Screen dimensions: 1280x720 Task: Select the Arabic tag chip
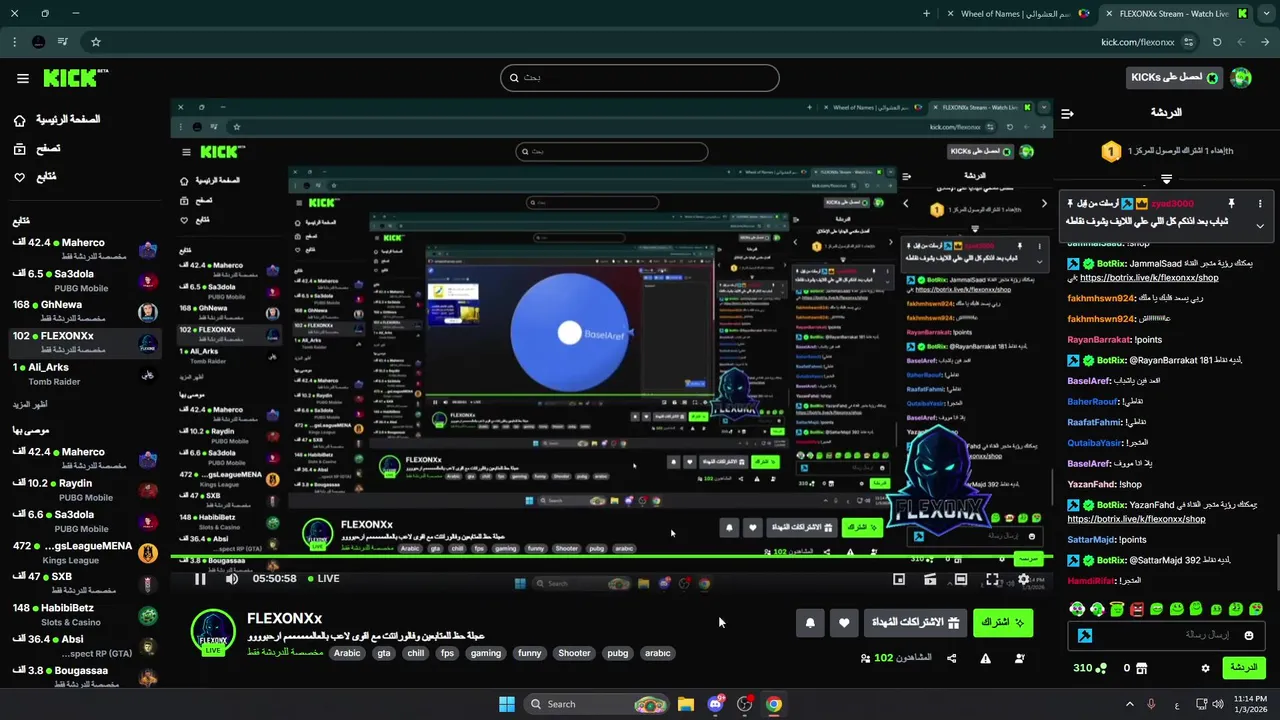coord(347,653)
